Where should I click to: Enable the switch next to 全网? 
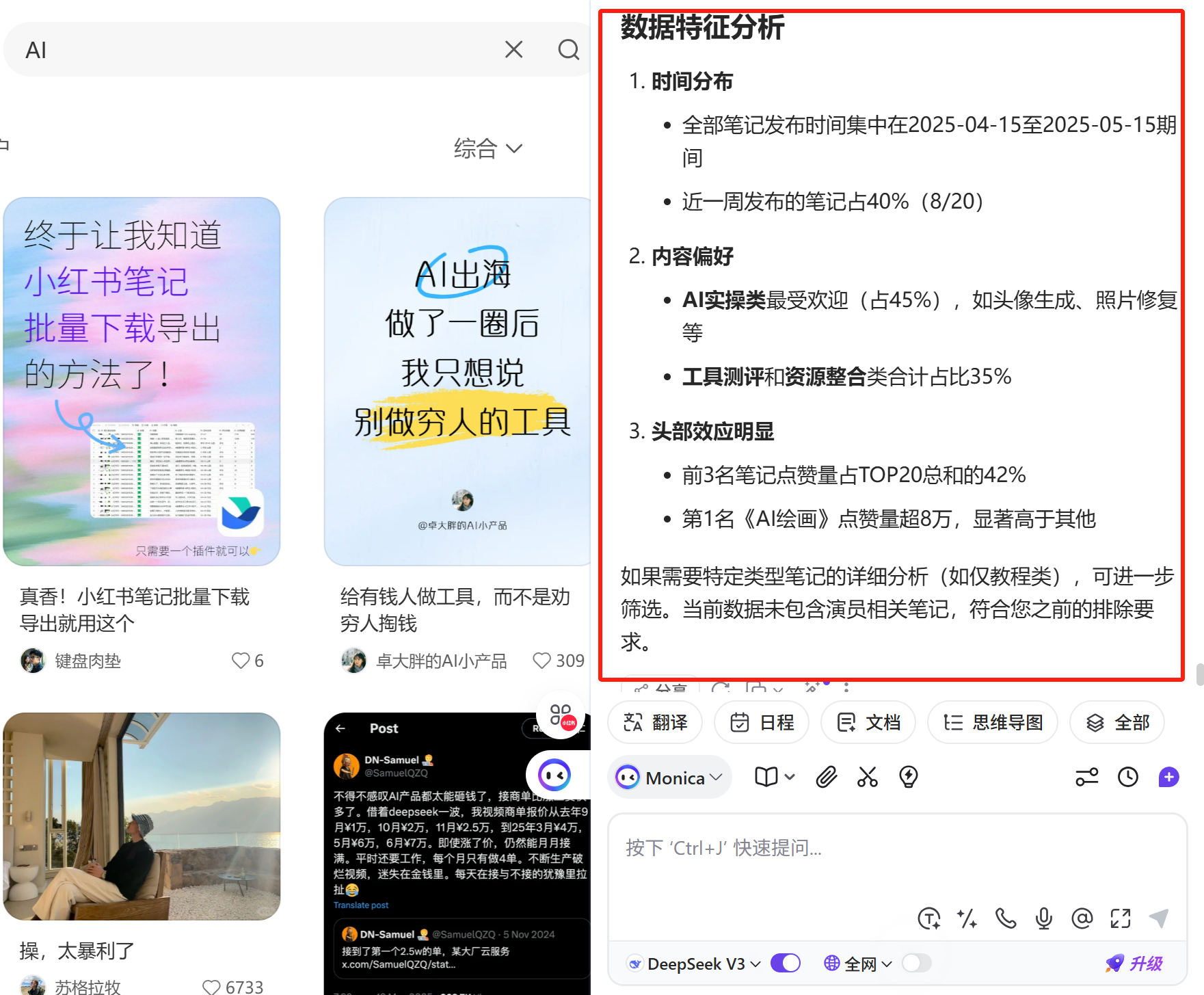(x=916, y=964)
